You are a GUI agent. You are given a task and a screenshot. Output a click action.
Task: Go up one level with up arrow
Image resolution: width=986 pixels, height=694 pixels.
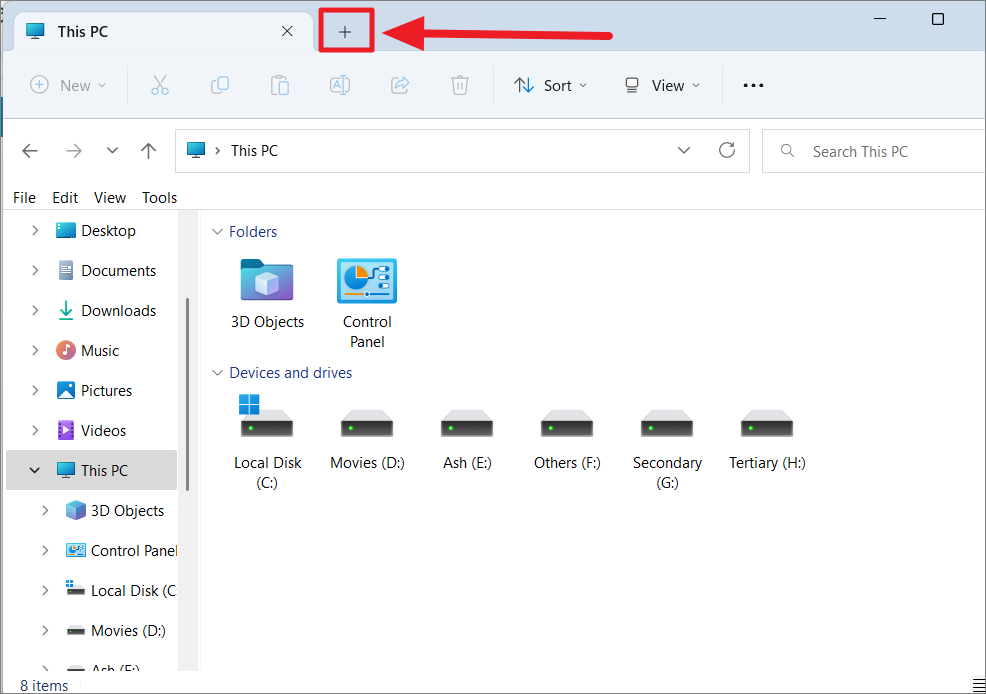tap(148, 151)
